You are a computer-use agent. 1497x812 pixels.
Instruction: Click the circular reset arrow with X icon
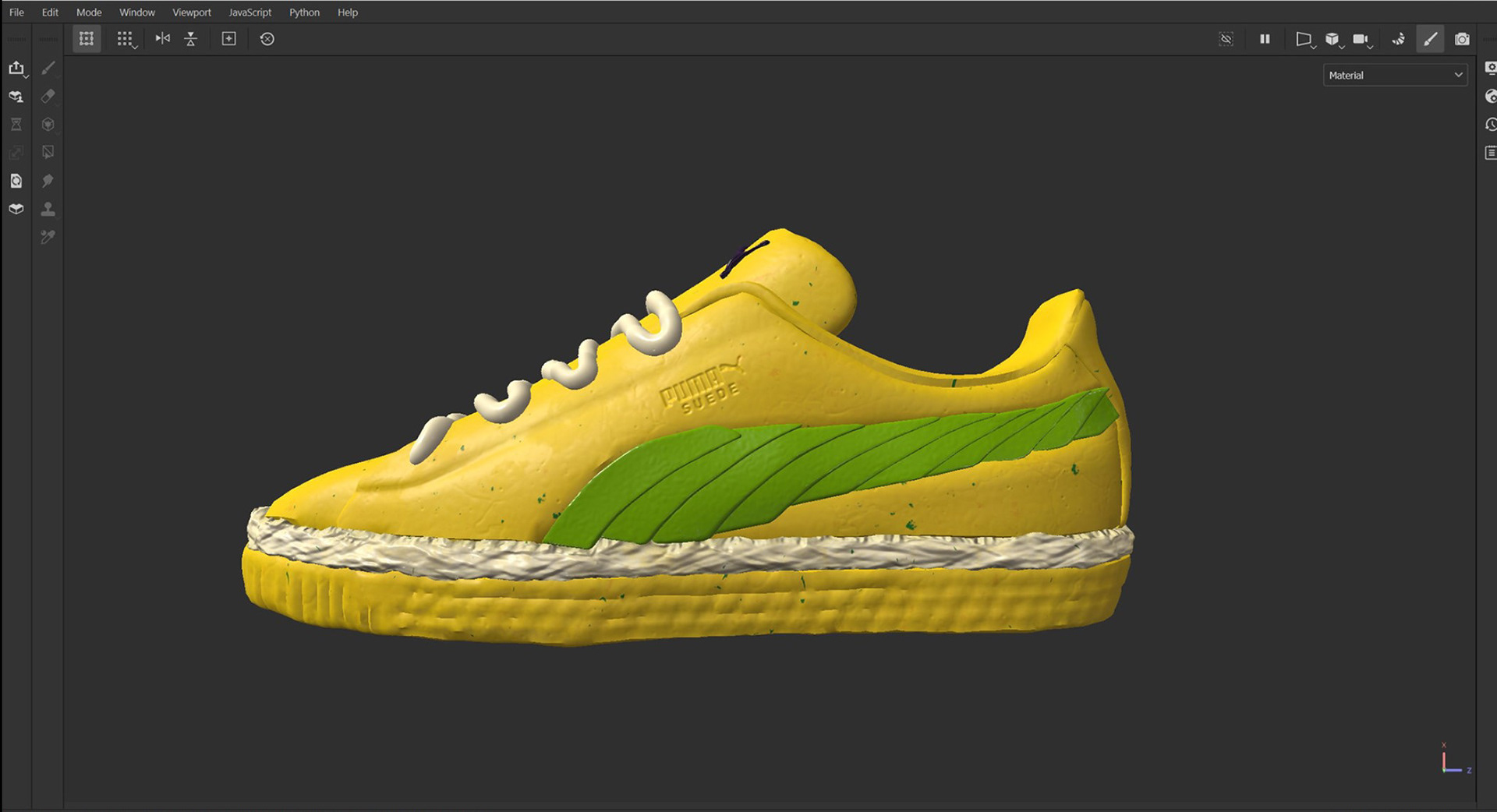pos(267,39)
